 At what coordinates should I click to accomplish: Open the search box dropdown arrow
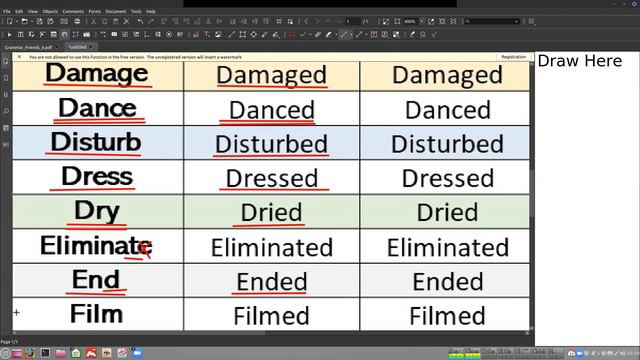click(516, 21)
